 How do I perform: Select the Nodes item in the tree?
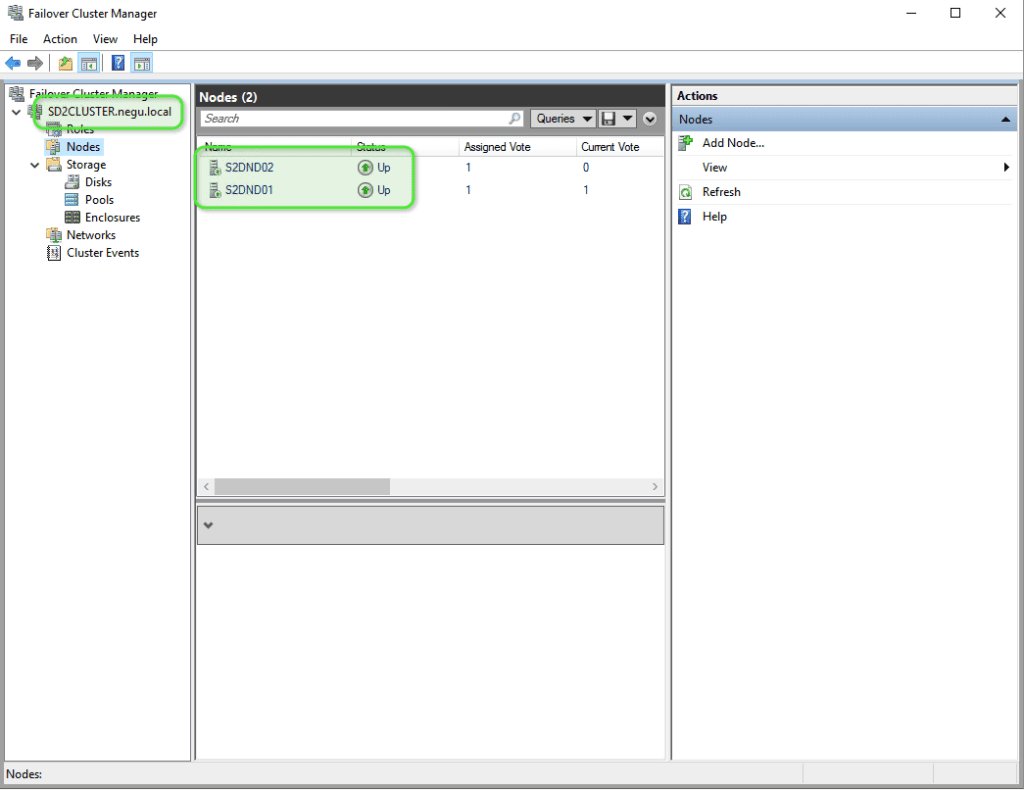coord(83,146)
